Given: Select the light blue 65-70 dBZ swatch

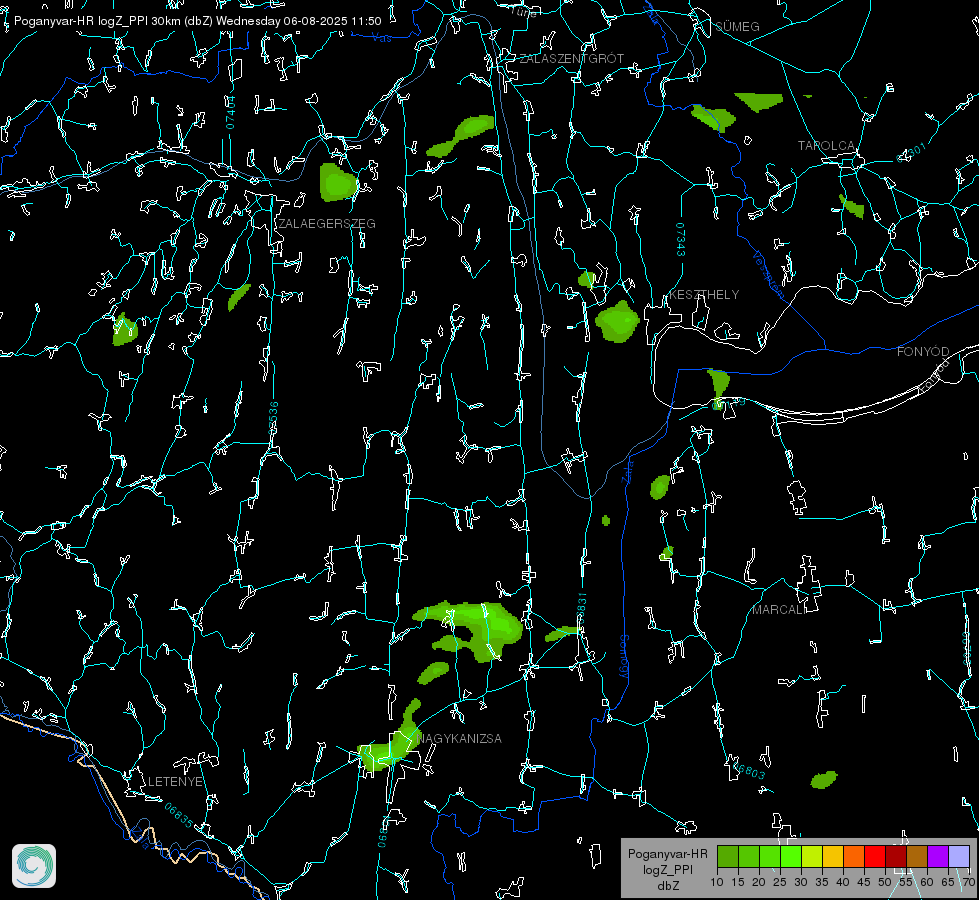Looking at the screenshot, I should (x=959, y=856).
